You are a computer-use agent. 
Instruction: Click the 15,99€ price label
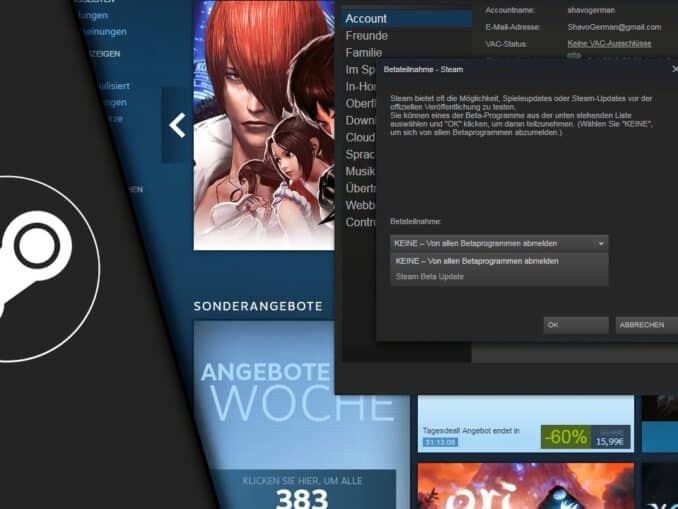coord(610,442)
